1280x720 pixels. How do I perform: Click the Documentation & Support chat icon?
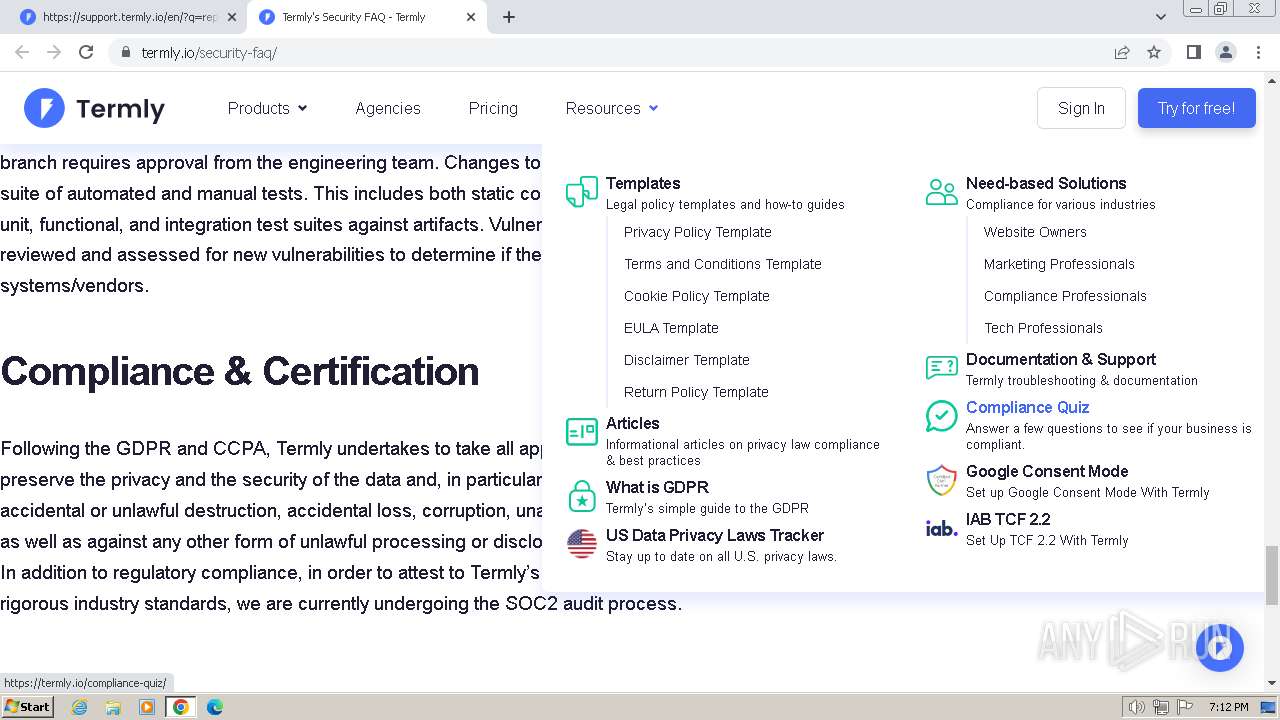click(942, 368)
